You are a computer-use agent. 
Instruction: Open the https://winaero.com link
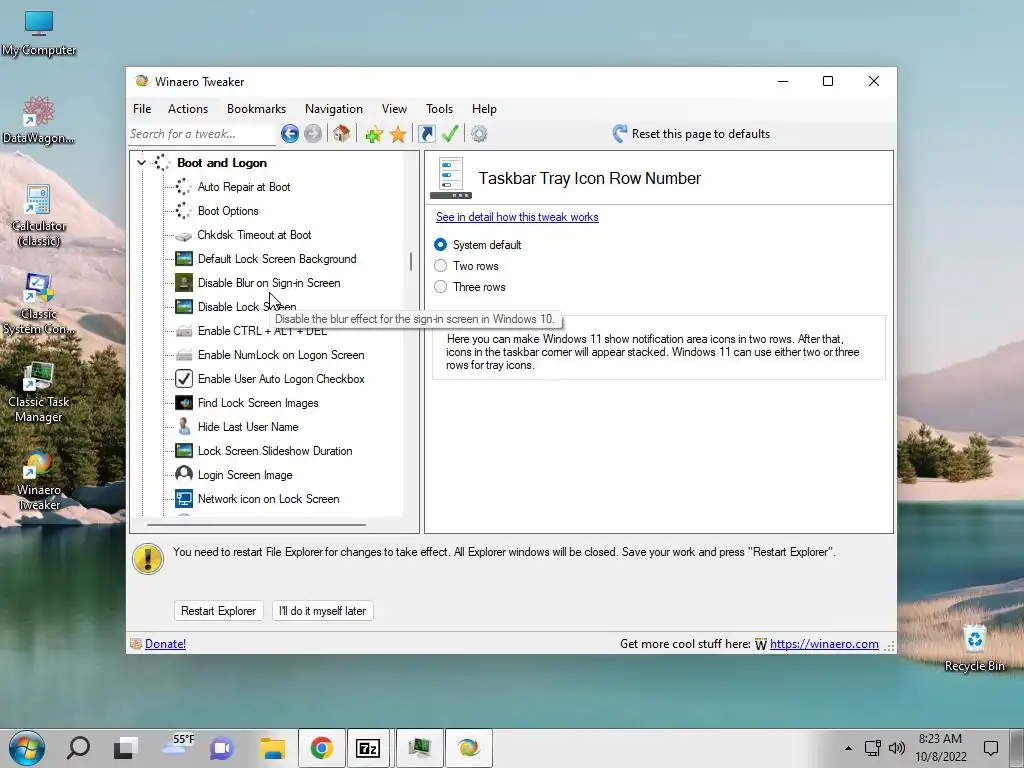coord(824,644)
